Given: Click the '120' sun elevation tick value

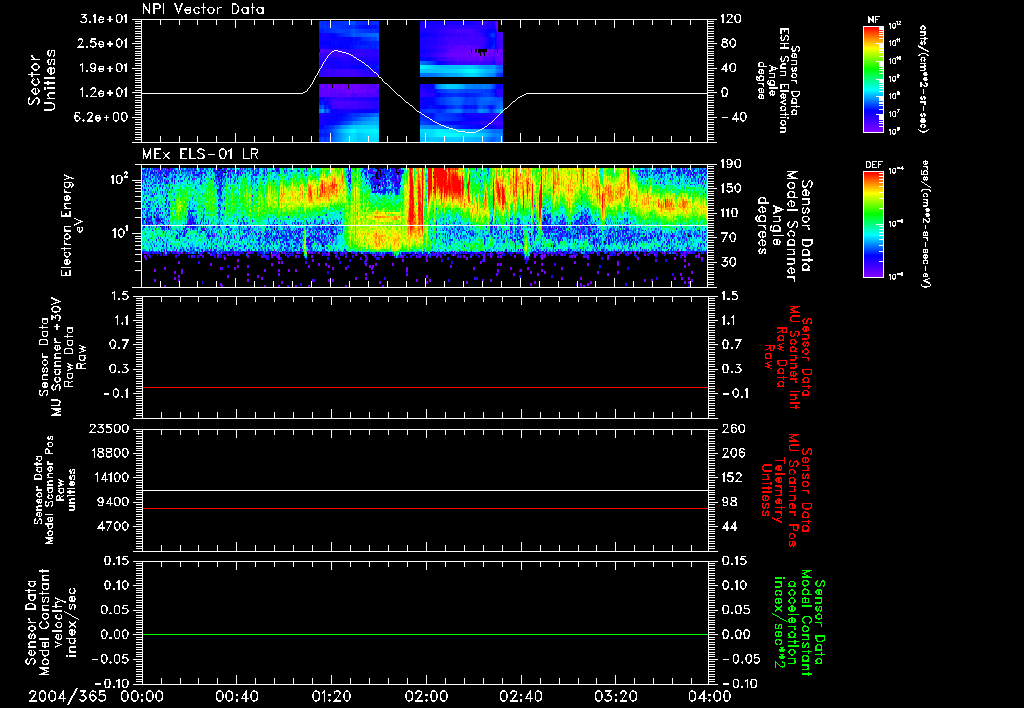Looking at the screenshot, I should tap(731, 19).
